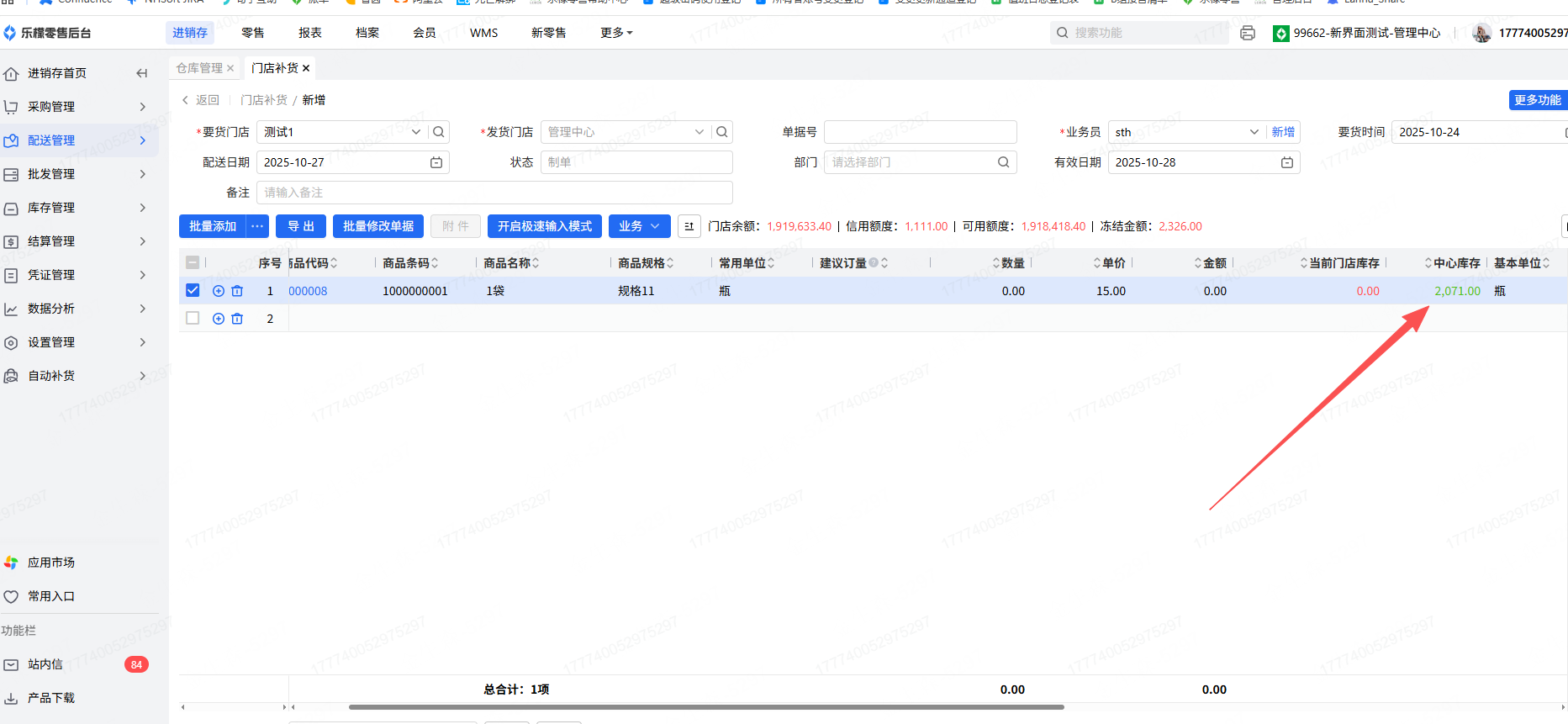Click the search icon beside 要货门店 field

(439, 132)
